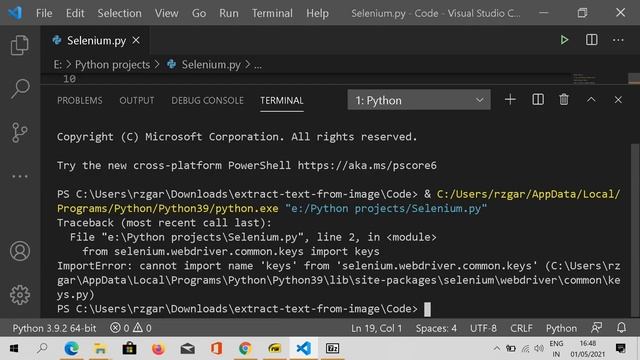Open the Selection menu

tap(119, 13)
